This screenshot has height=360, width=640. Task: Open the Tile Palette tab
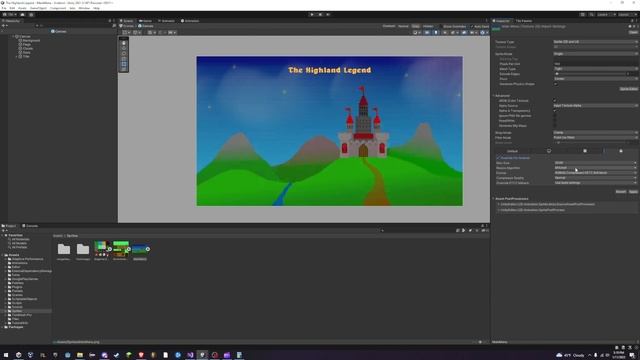524,20
